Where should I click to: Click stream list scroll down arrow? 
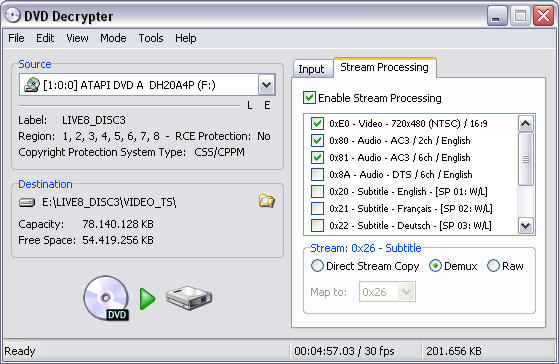click(526, 225)
